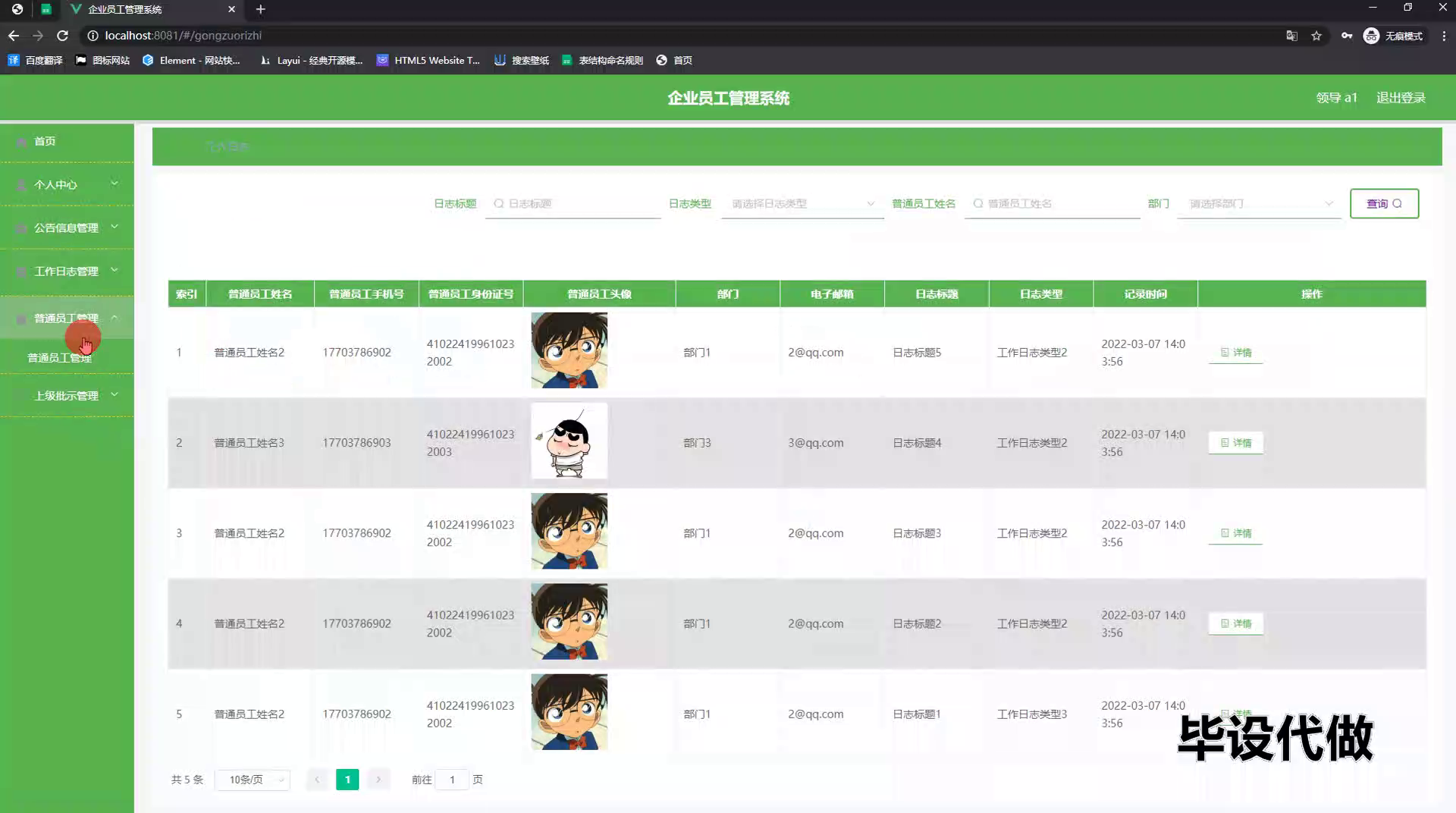Click the 普通员工姓名 column header
Screen dimensions: 1456x813
(x=260, y=293)
